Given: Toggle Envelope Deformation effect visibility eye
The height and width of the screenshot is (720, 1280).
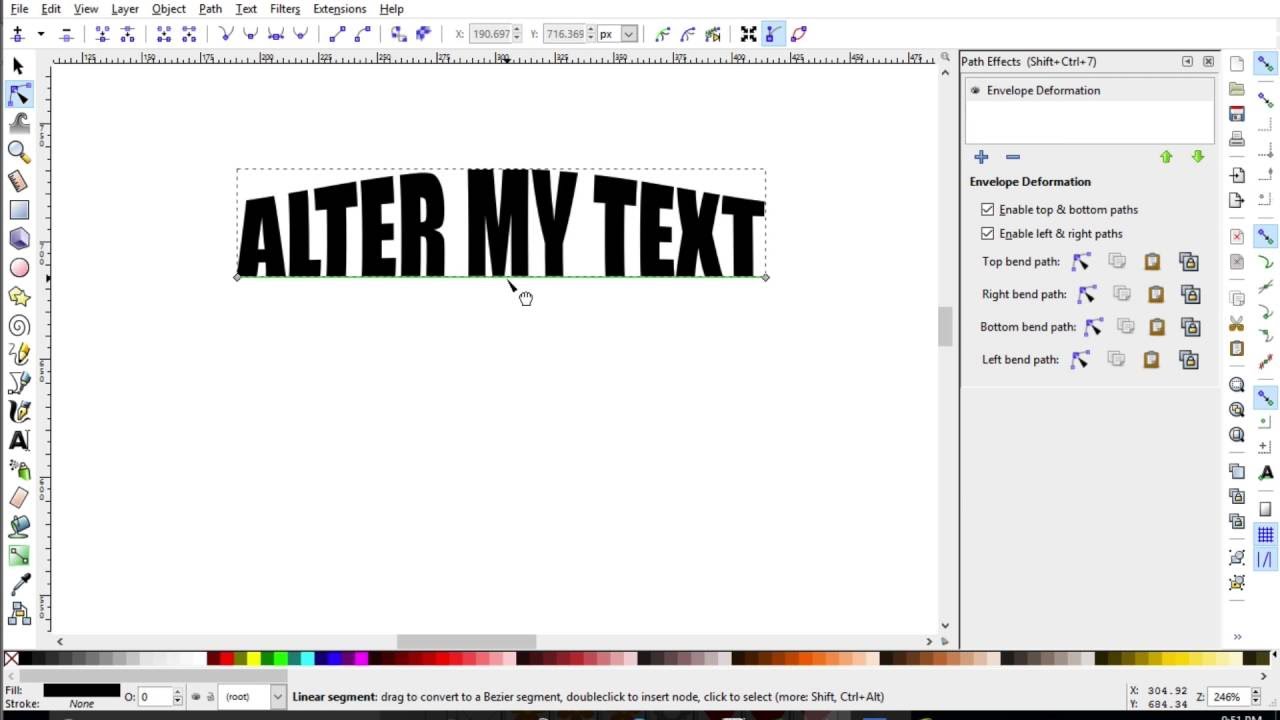Looking at the screenshot, I should tap(975, 90).
